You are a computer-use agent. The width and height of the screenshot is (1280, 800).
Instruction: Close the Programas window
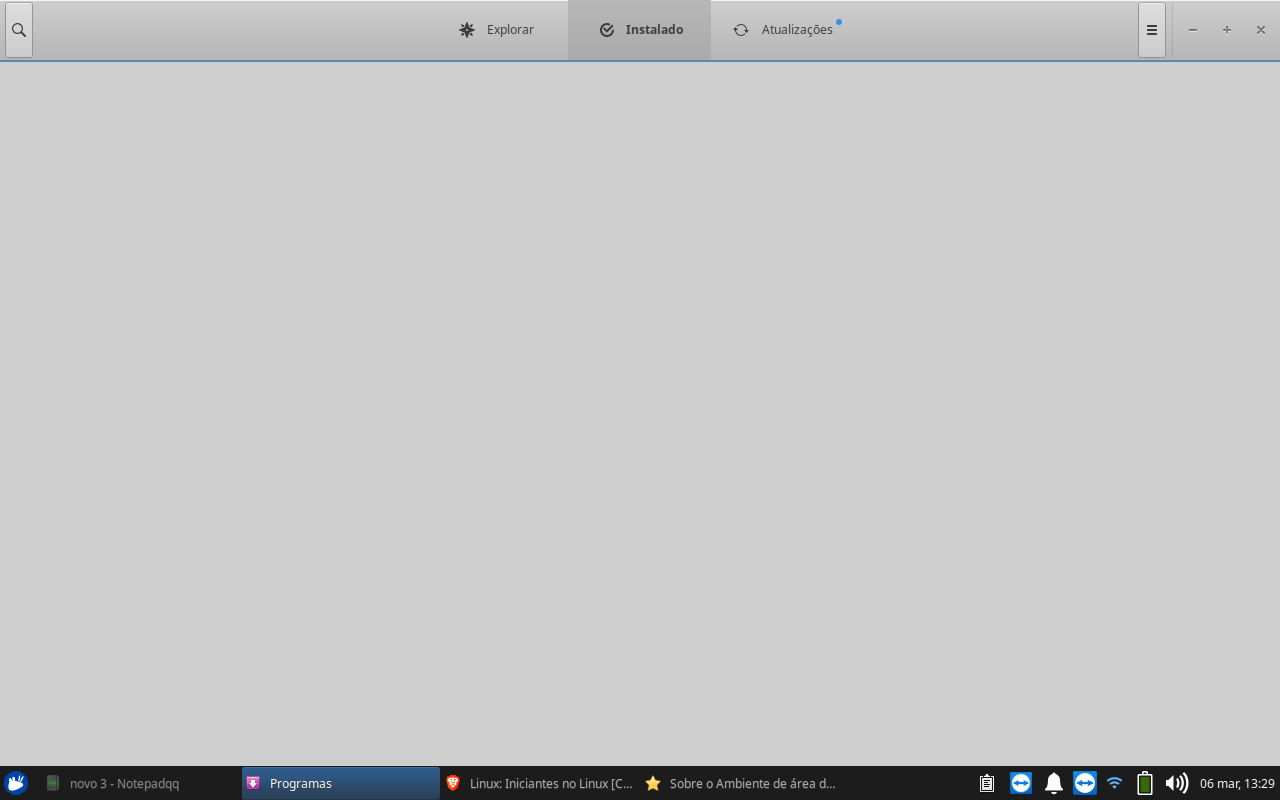(1260, 30)
